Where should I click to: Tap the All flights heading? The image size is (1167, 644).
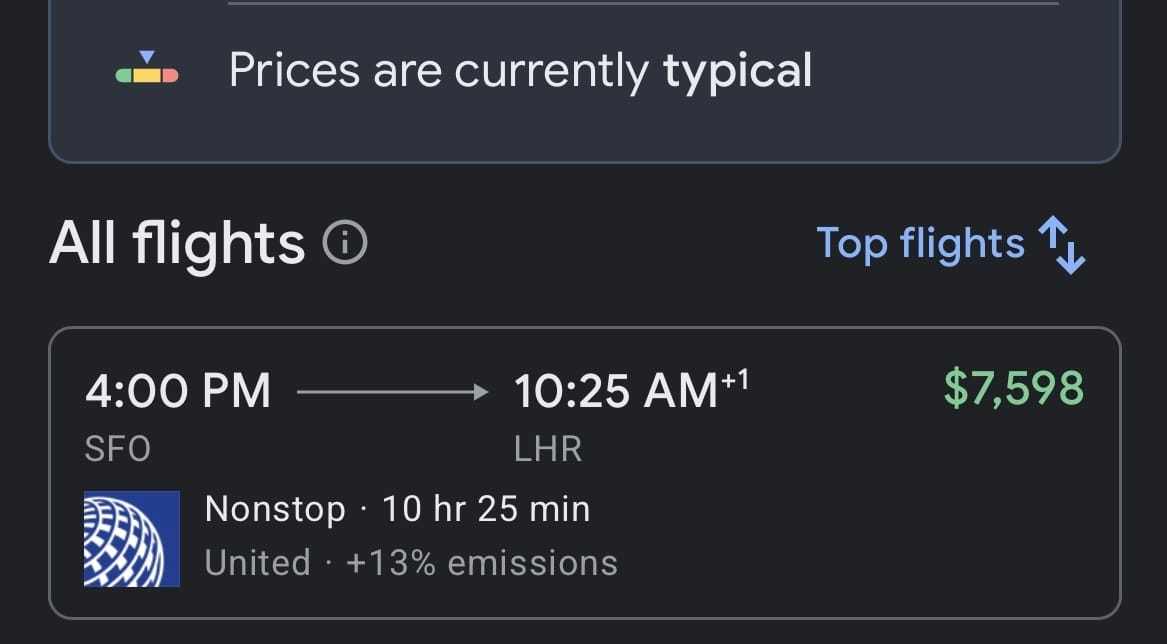point(177,243)
